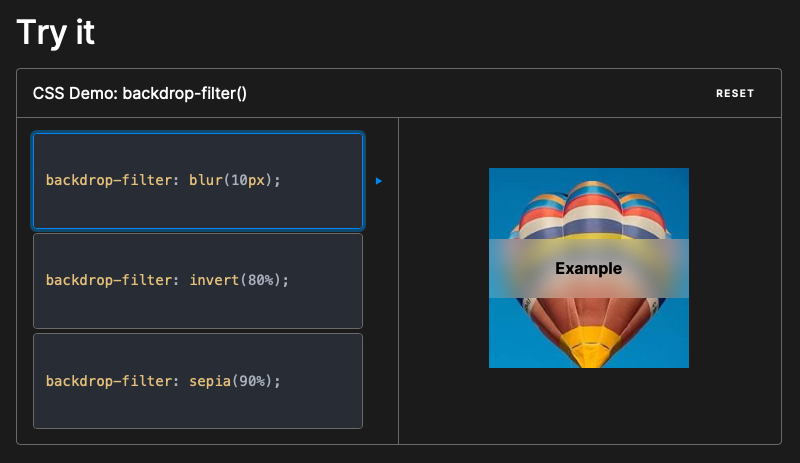Image resolution: width=800 pixels, height=463 pixels.
Task: Click the blue arrow next to blur example
Action: [x=379, y=181]
